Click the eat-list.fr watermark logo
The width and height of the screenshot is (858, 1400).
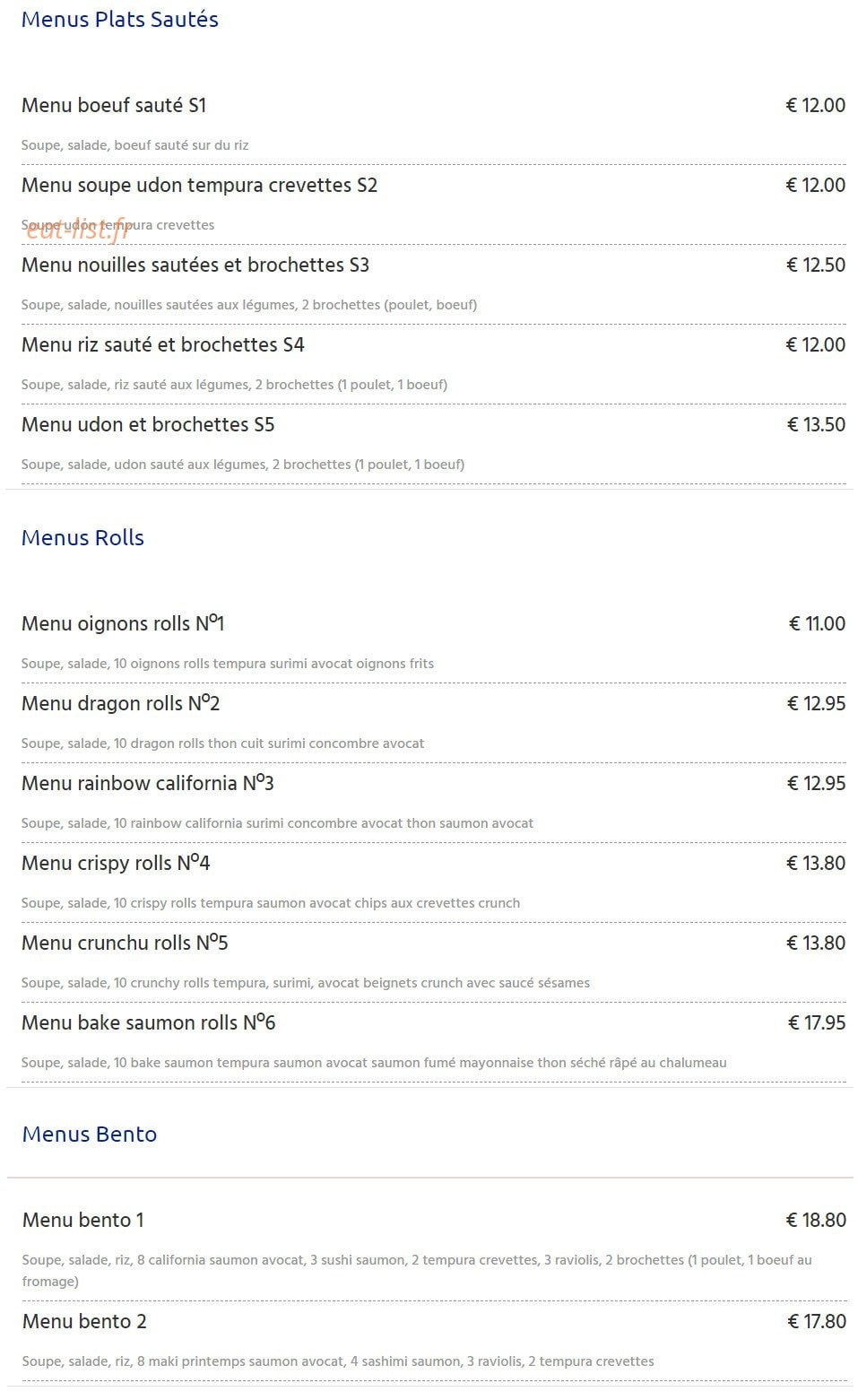point(80,230)
